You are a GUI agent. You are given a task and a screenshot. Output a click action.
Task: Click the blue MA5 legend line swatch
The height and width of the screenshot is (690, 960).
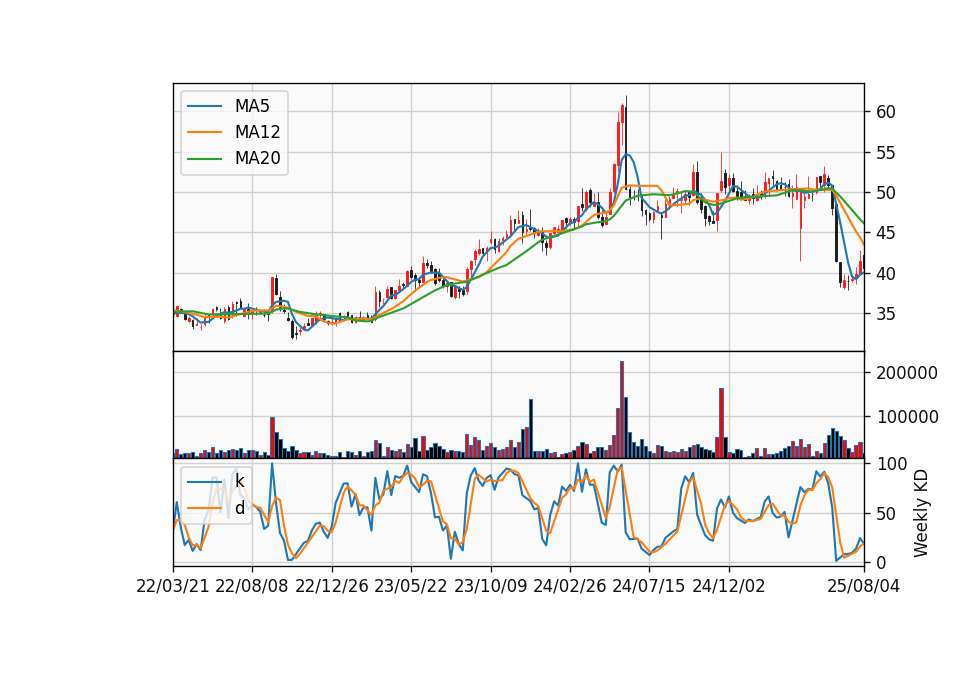coord(204,106)
